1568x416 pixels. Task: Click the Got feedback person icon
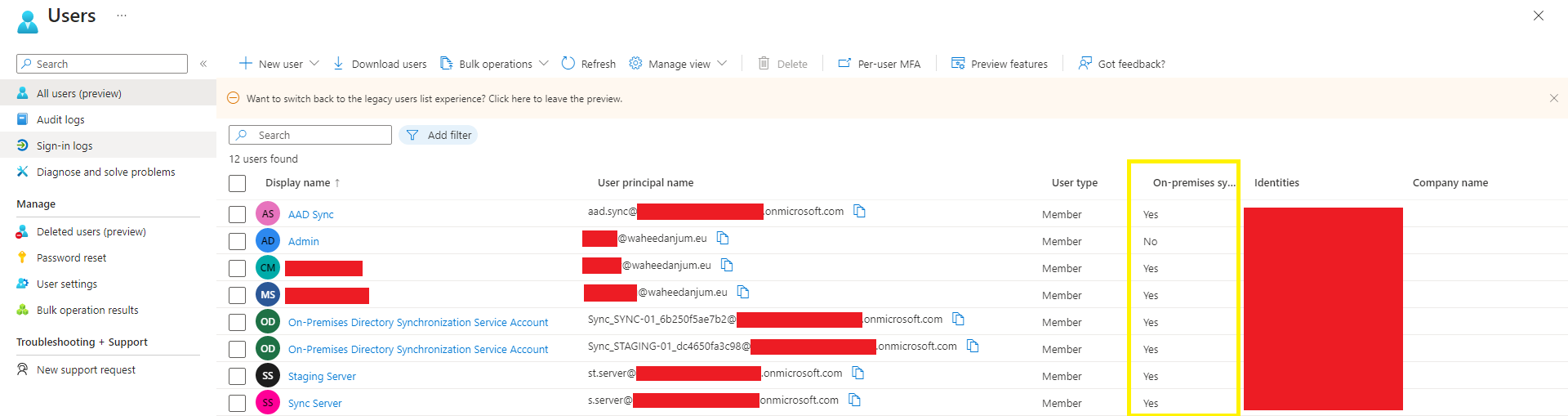tap(1085, 63)
